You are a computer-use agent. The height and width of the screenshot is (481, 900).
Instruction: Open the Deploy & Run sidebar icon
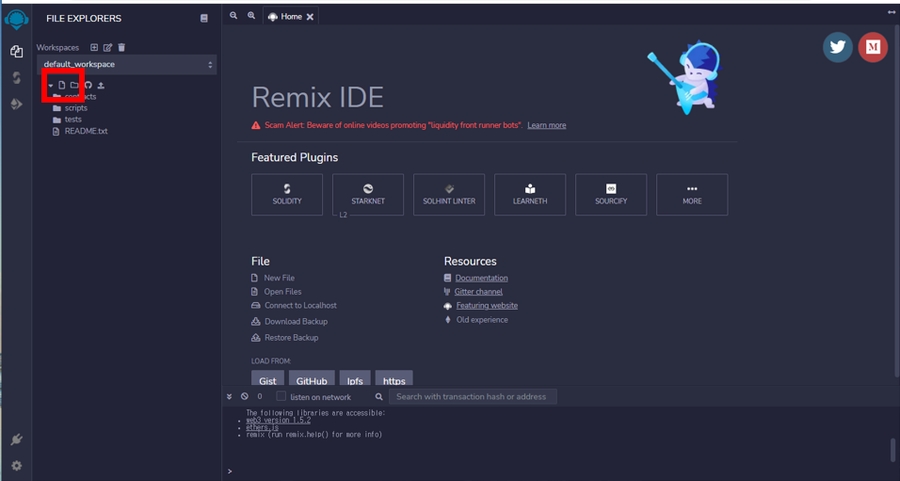(x=16, y=103)
